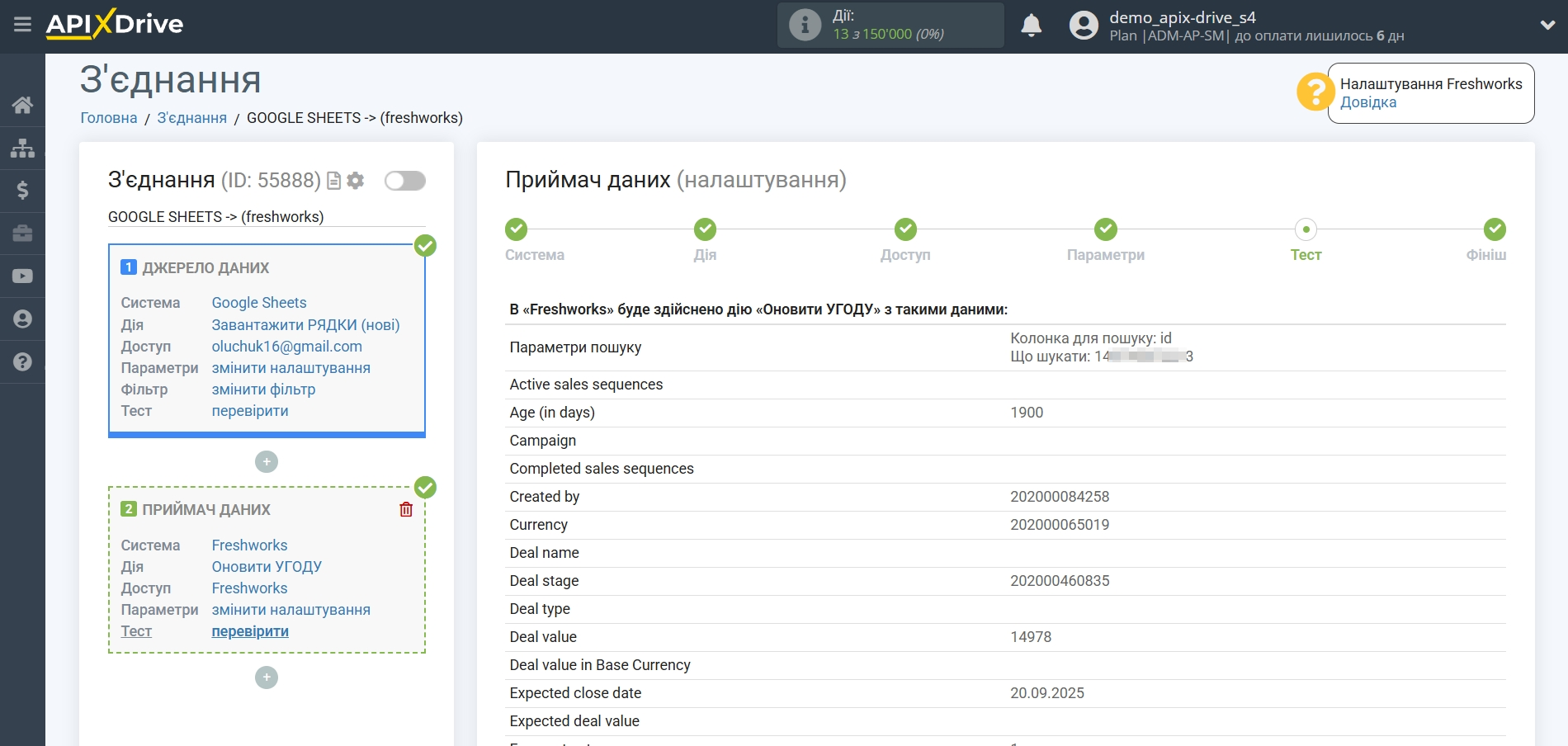1568x746 pixels.
Task: Go to the home icon in the sidebar
Action: tap(22, 105)
